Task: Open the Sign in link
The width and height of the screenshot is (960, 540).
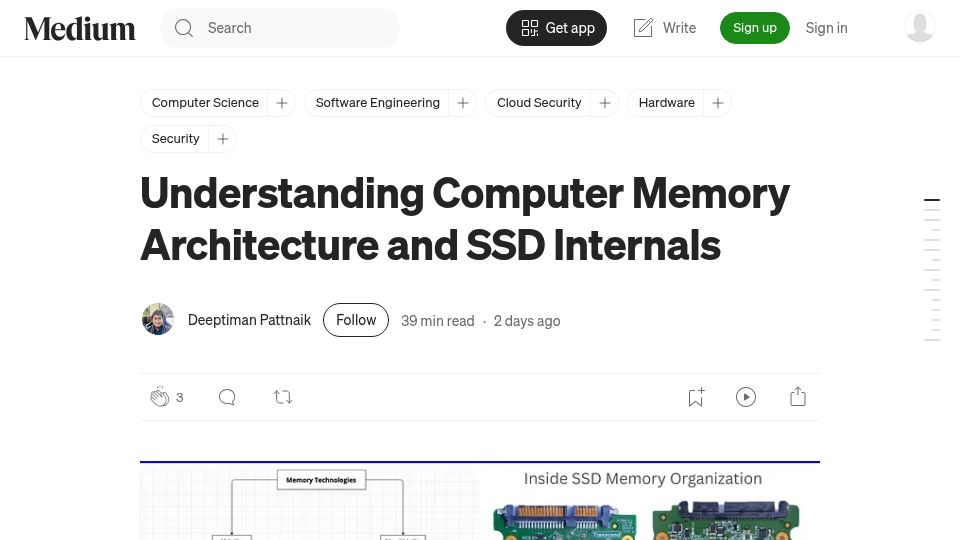Action: click(x=826, y=28)
